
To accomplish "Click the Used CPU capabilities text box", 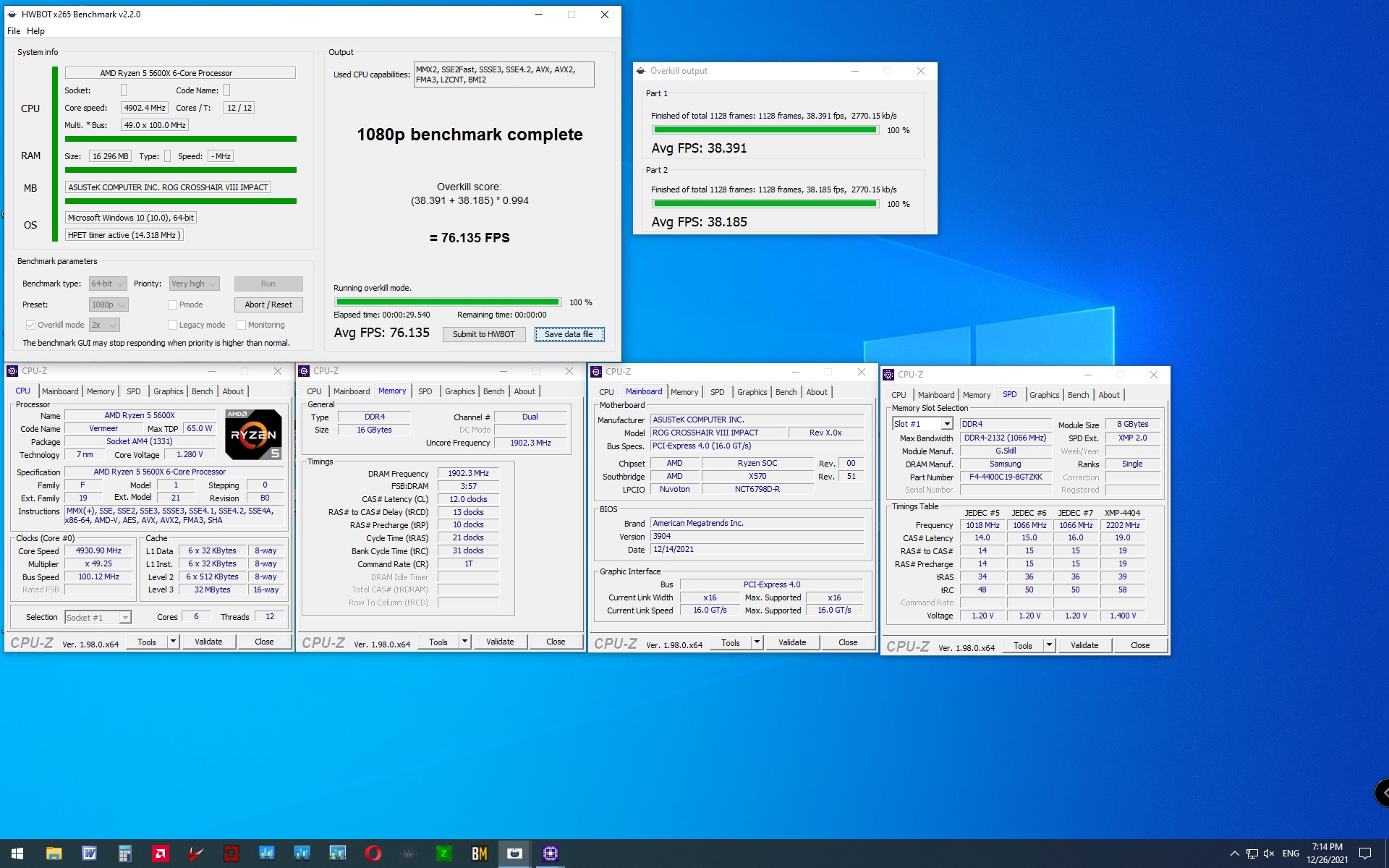I will point(504,75).
